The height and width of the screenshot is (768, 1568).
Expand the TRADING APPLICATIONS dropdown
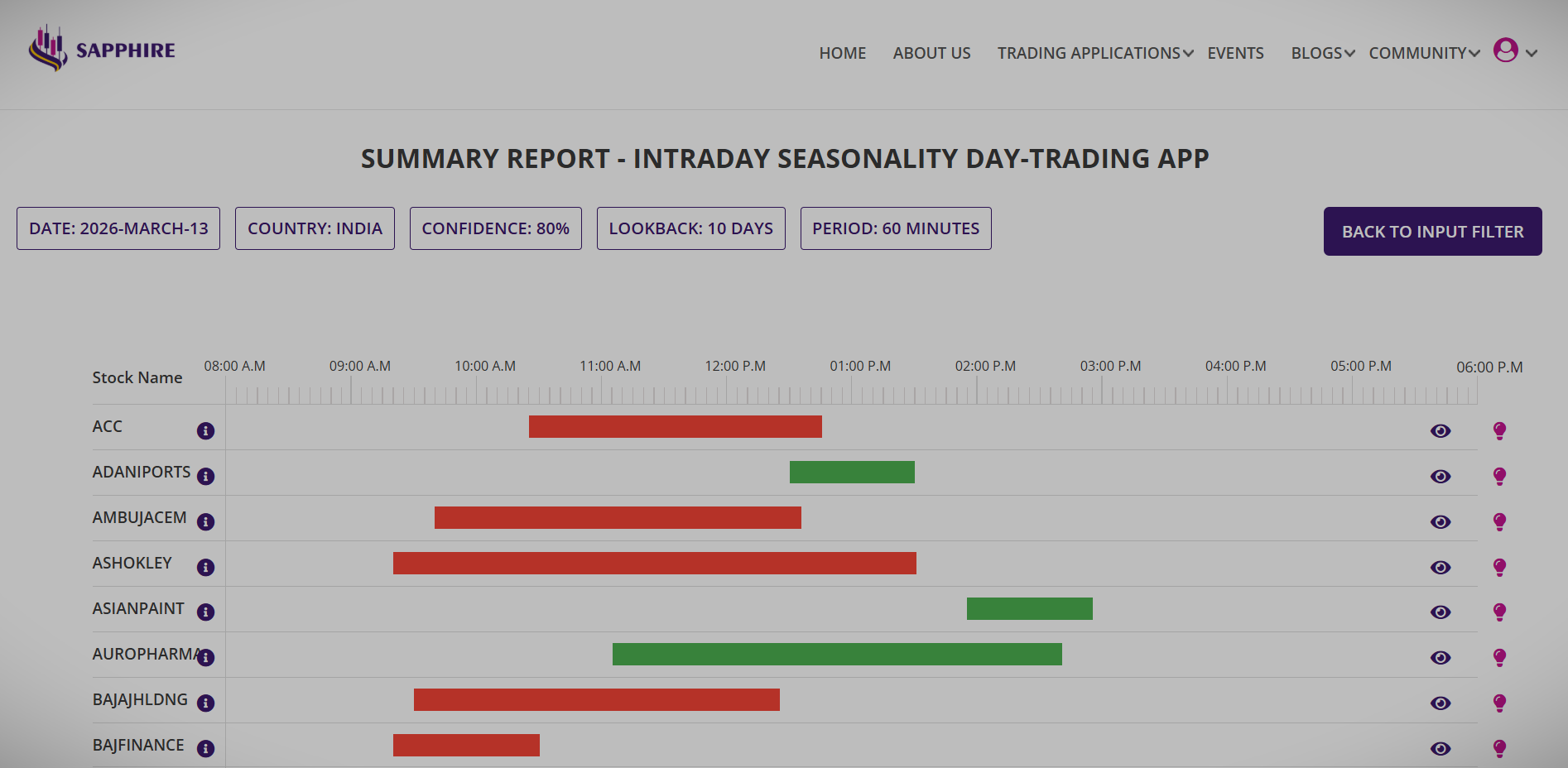click(1089, 52)
